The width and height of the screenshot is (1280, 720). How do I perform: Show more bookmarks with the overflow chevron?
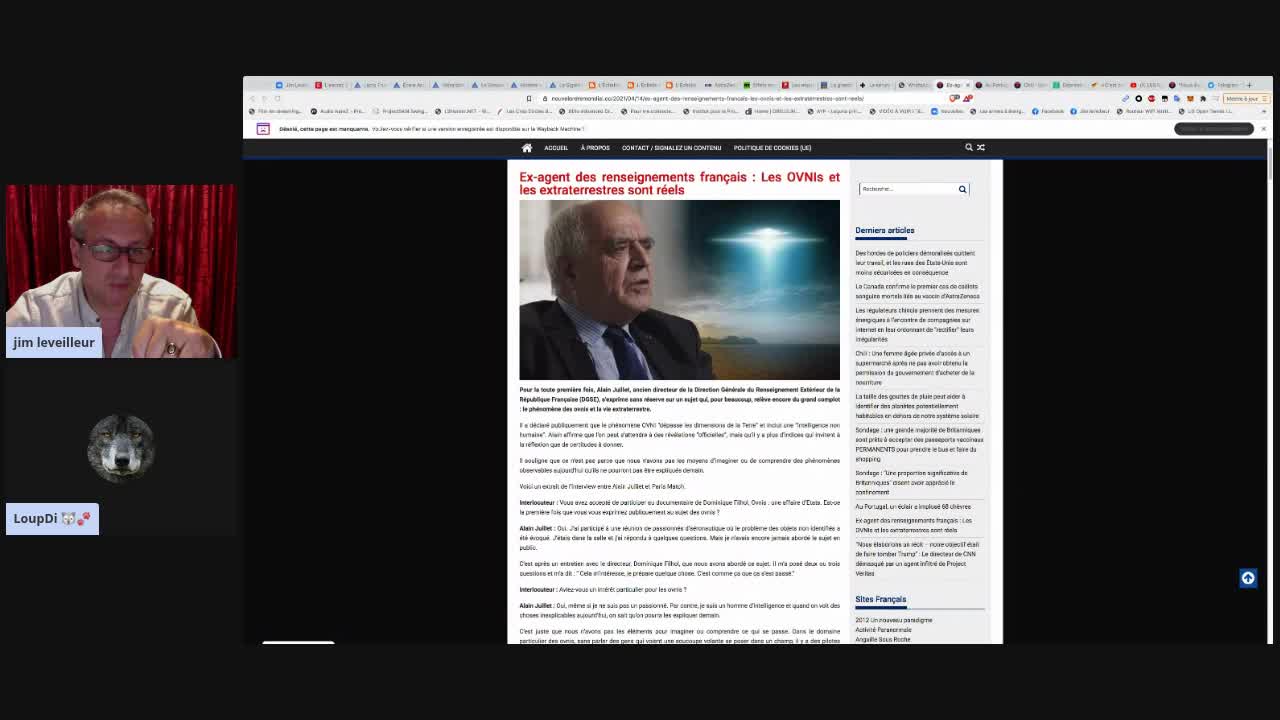(1264, 111)
